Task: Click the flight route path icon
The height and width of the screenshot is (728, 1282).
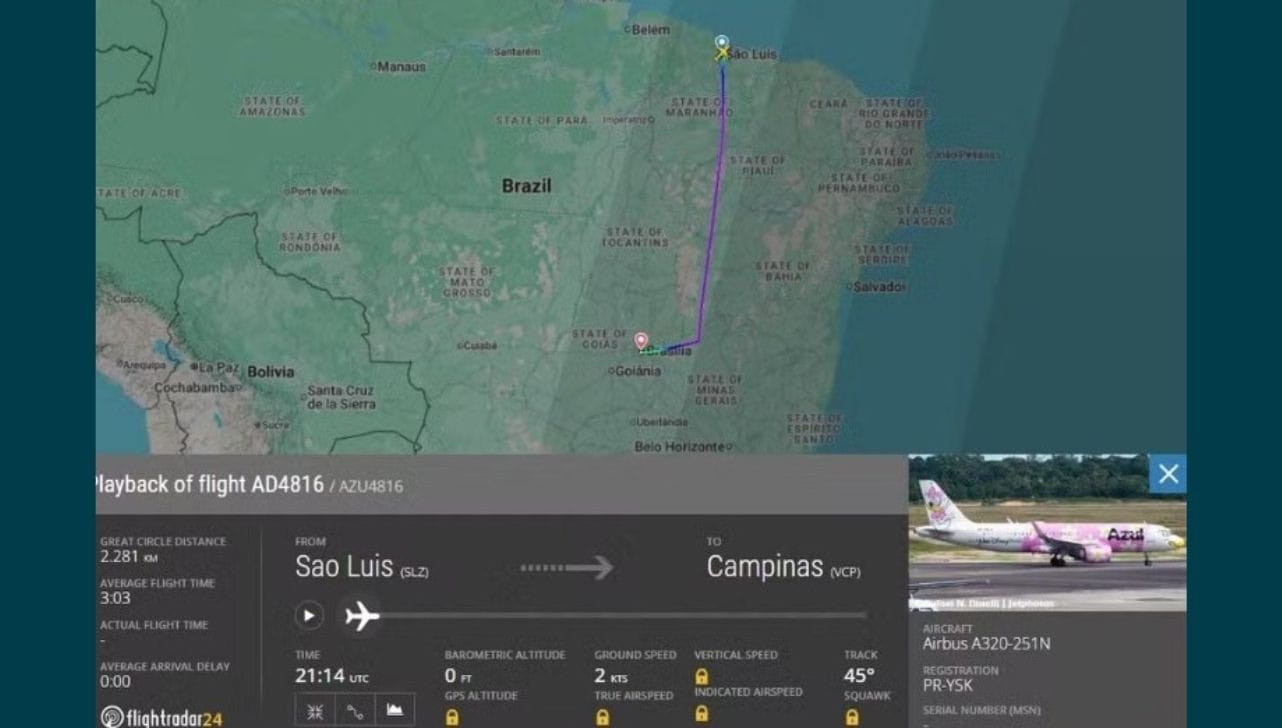Action: coord(355,711)
